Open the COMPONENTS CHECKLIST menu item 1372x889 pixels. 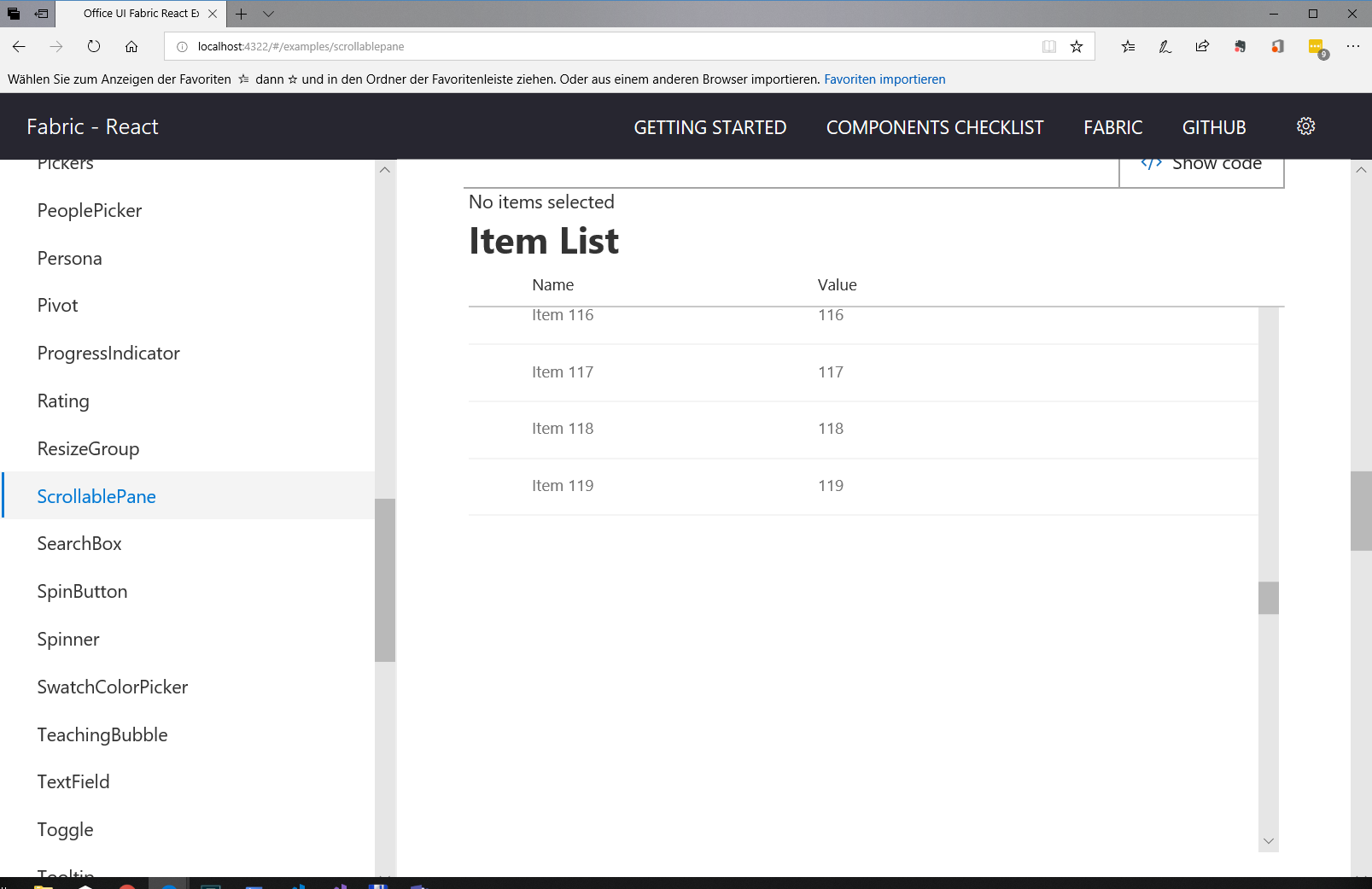934,126
